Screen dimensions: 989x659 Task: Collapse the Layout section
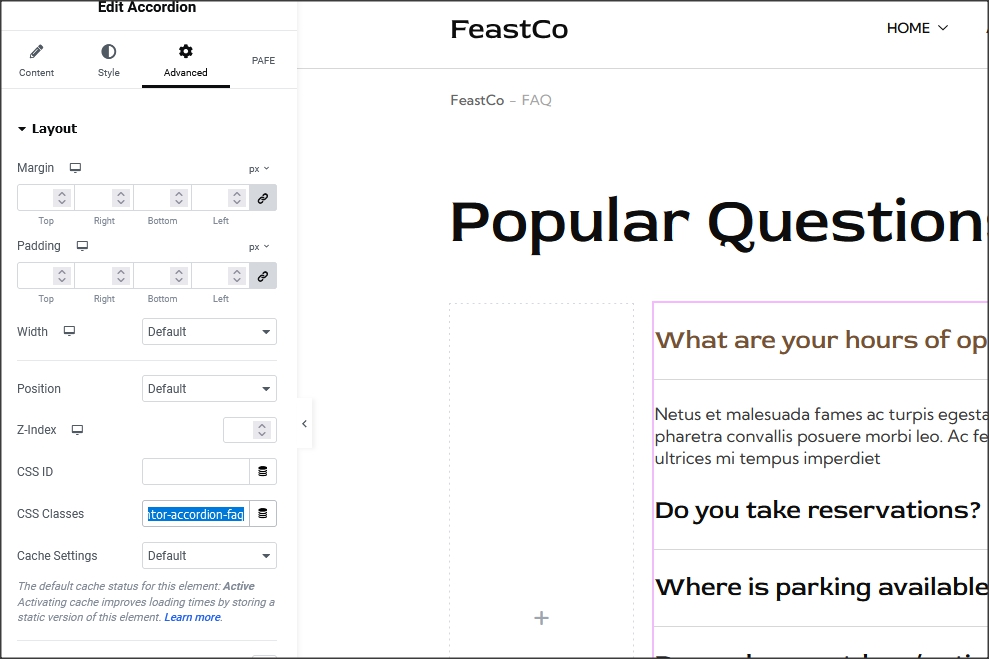point(47,129)
